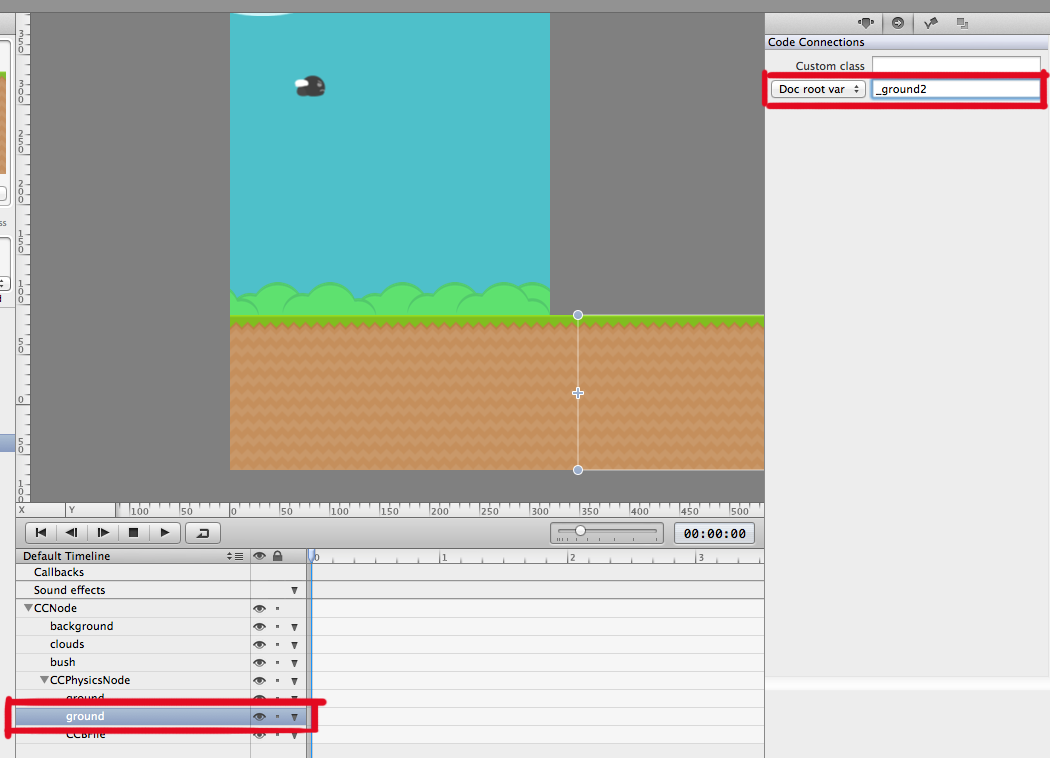Toggle visibility of the clouds layer
The height and width of the screenshot is (758, 1050).
pyautogui.click(x=259, y=644)
